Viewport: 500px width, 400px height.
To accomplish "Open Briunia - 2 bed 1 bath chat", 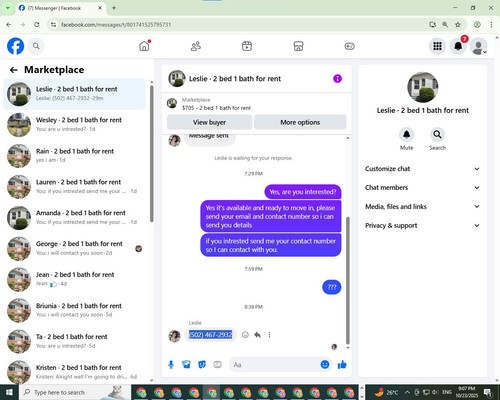I will (74, 310).
